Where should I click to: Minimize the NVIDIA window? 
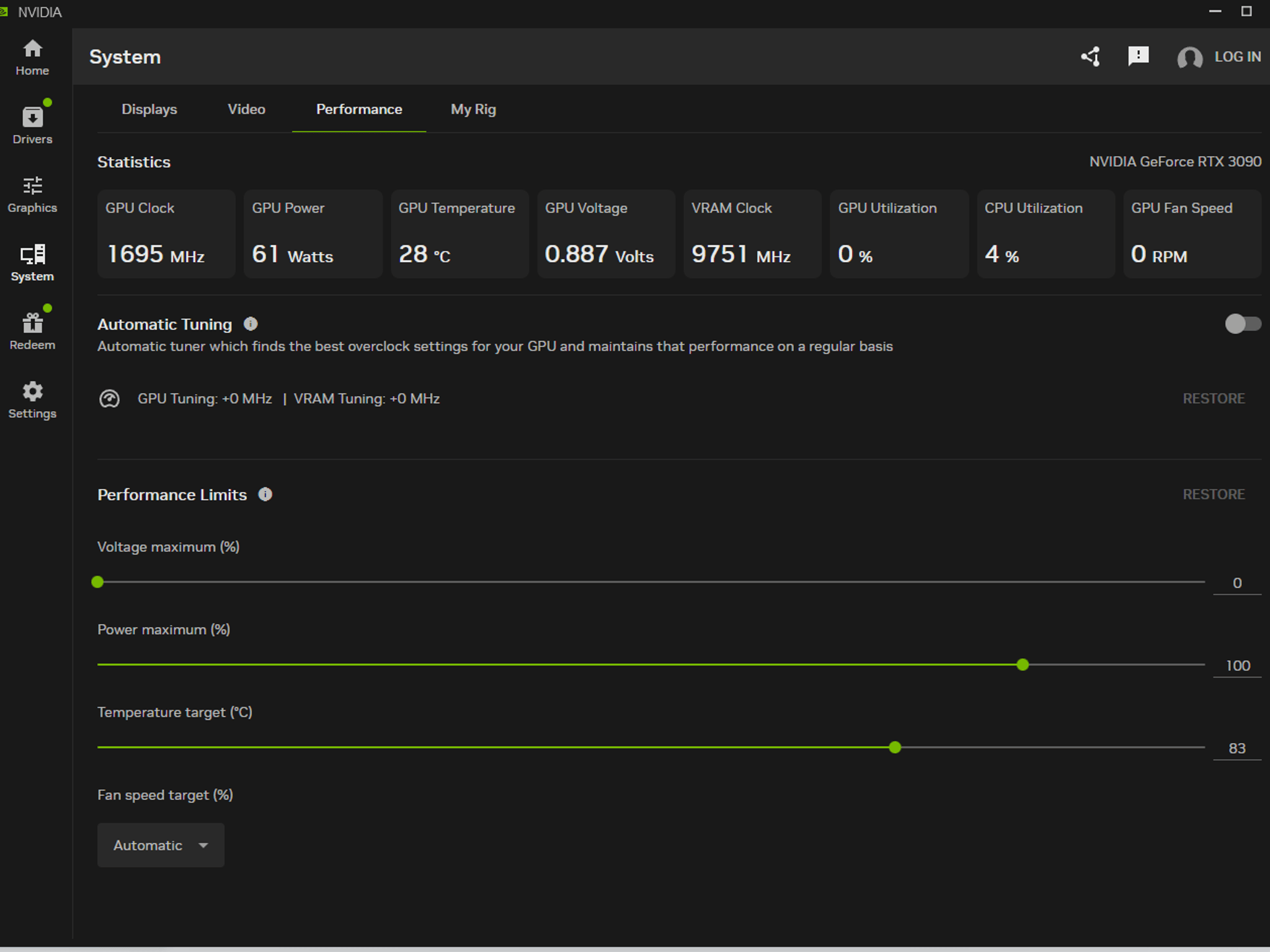(1215, 11)
